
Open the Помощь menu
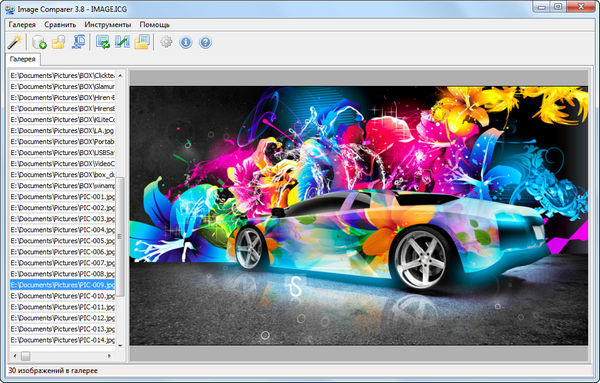tap(155, 24)
